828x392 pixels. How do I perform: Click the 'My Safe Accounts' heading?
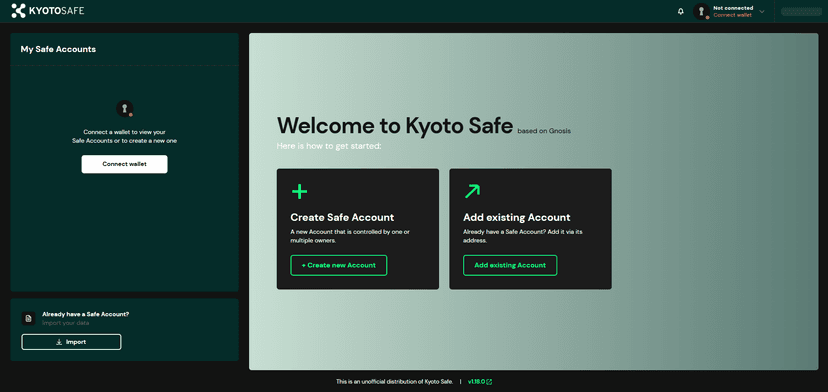(58, 49)
